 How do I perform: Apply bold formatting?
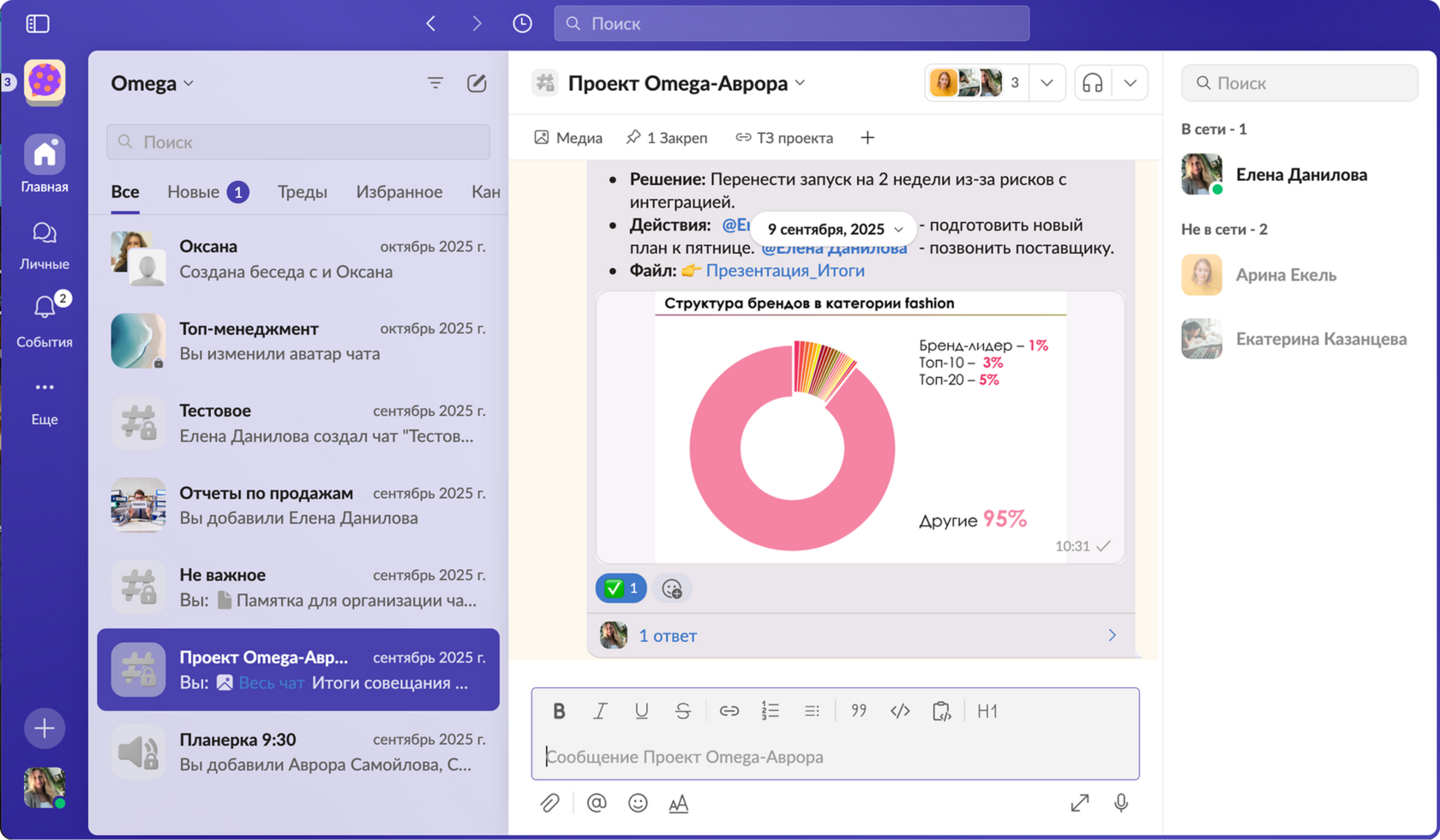(559, 711)
